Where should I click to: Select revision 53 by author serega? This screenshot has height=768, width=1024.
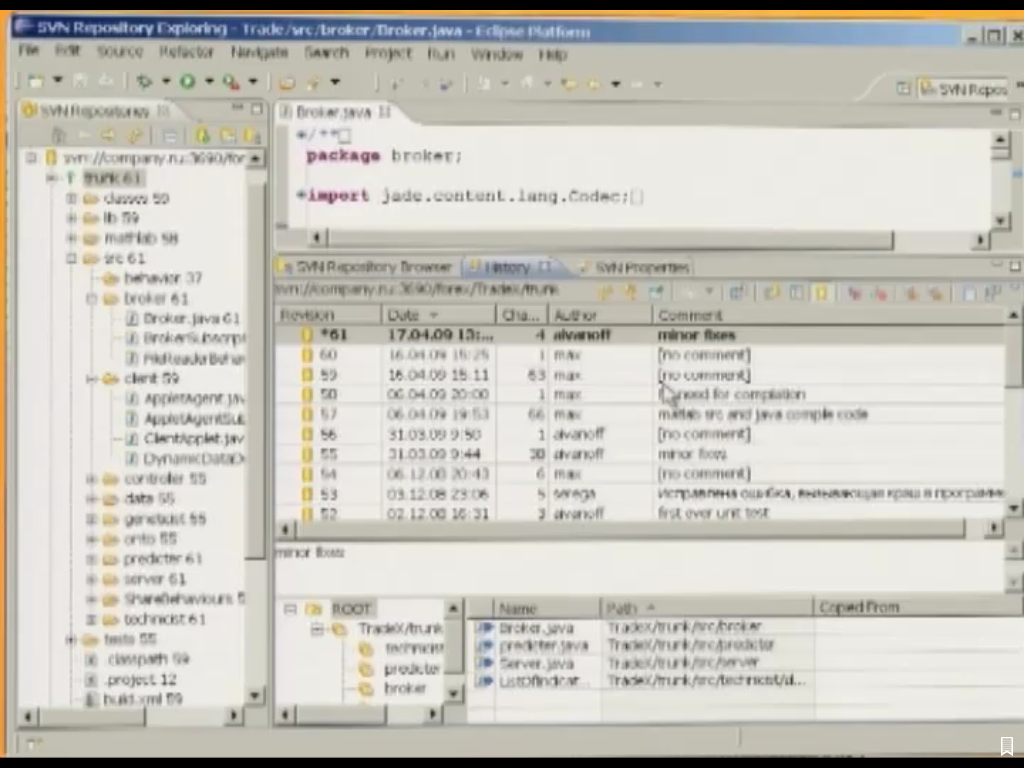(x=640, y=494)
